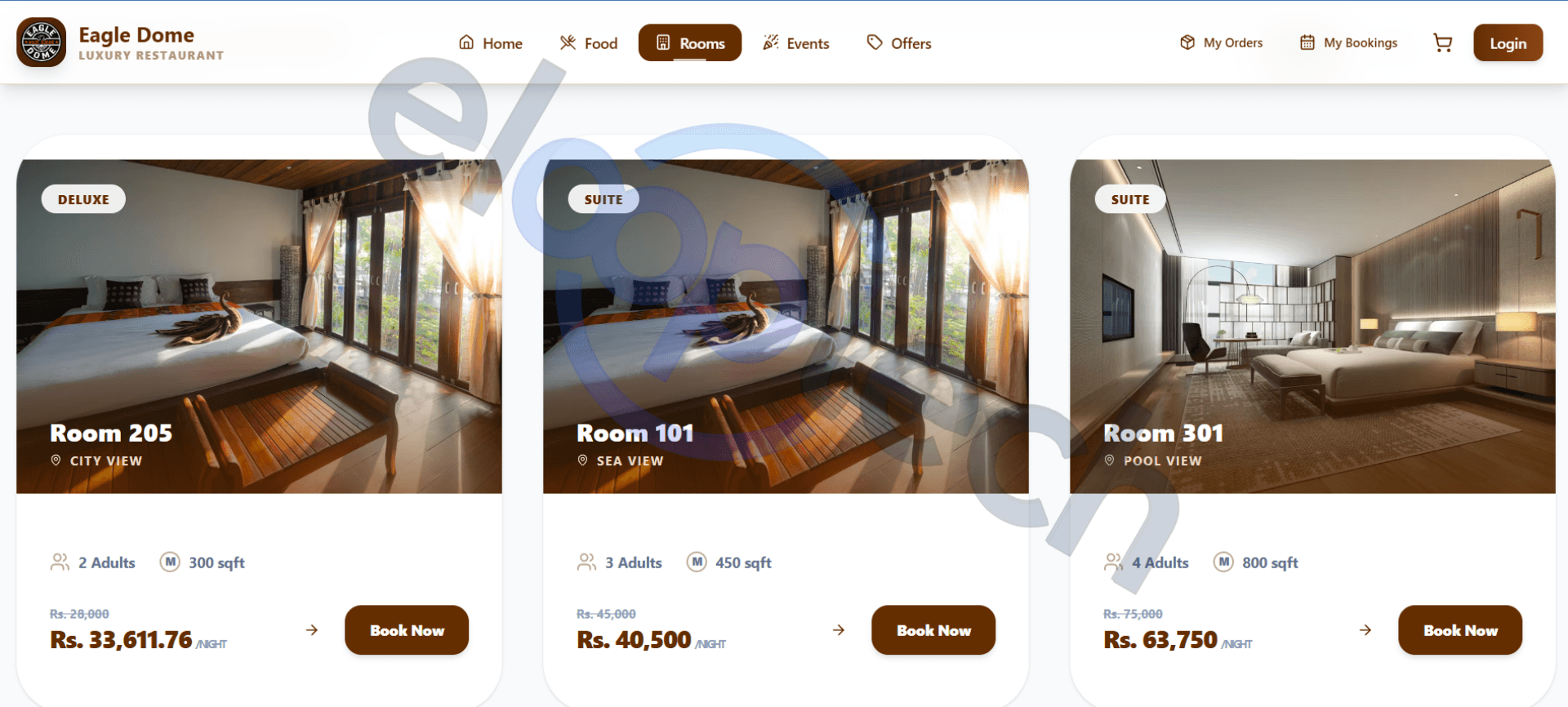The image size is (1568, 707).
Task: Click the location pin beside Pool View
Action: pyautogui.click(x=1109, y=460)
